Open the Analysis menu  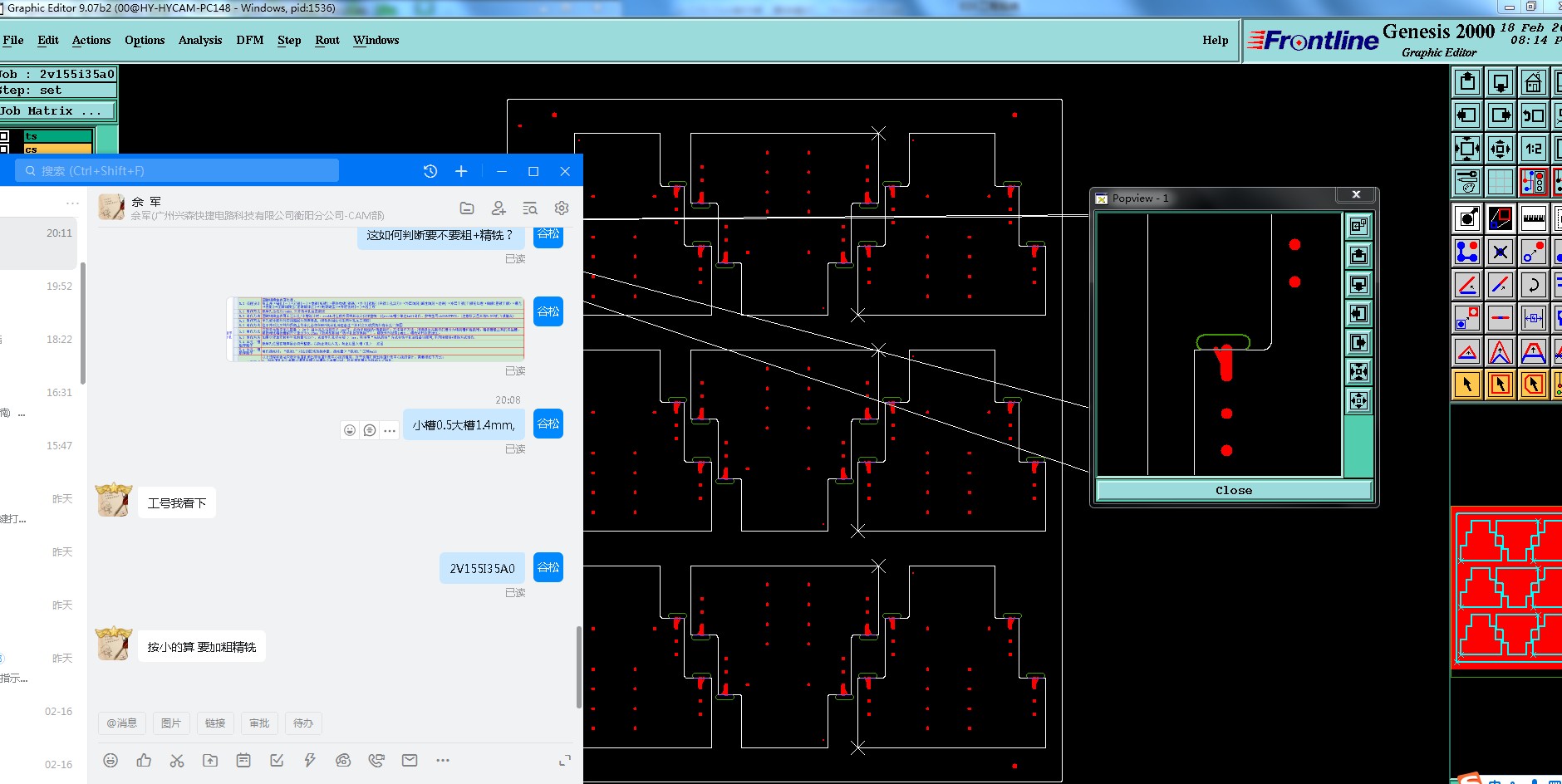(x=200, y=40)
